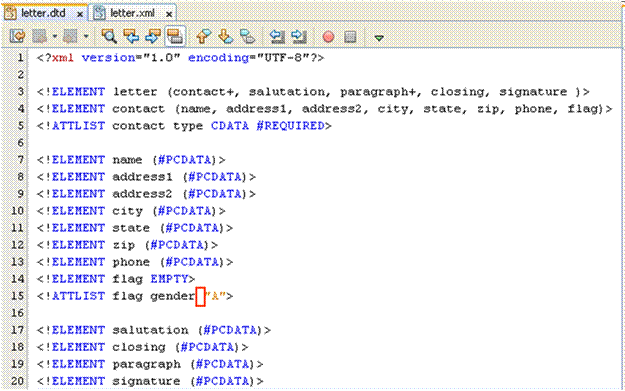Image resolution: width=625 pixels, height=391 pixels.
Task: Close the letter.dtd tab
Action: tap(80, 14)
